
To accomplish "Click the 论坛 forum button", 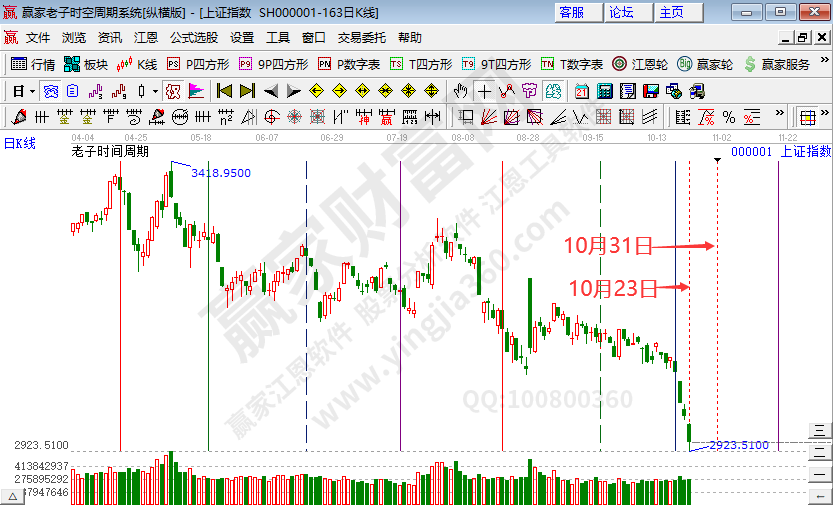I will 622,12.
